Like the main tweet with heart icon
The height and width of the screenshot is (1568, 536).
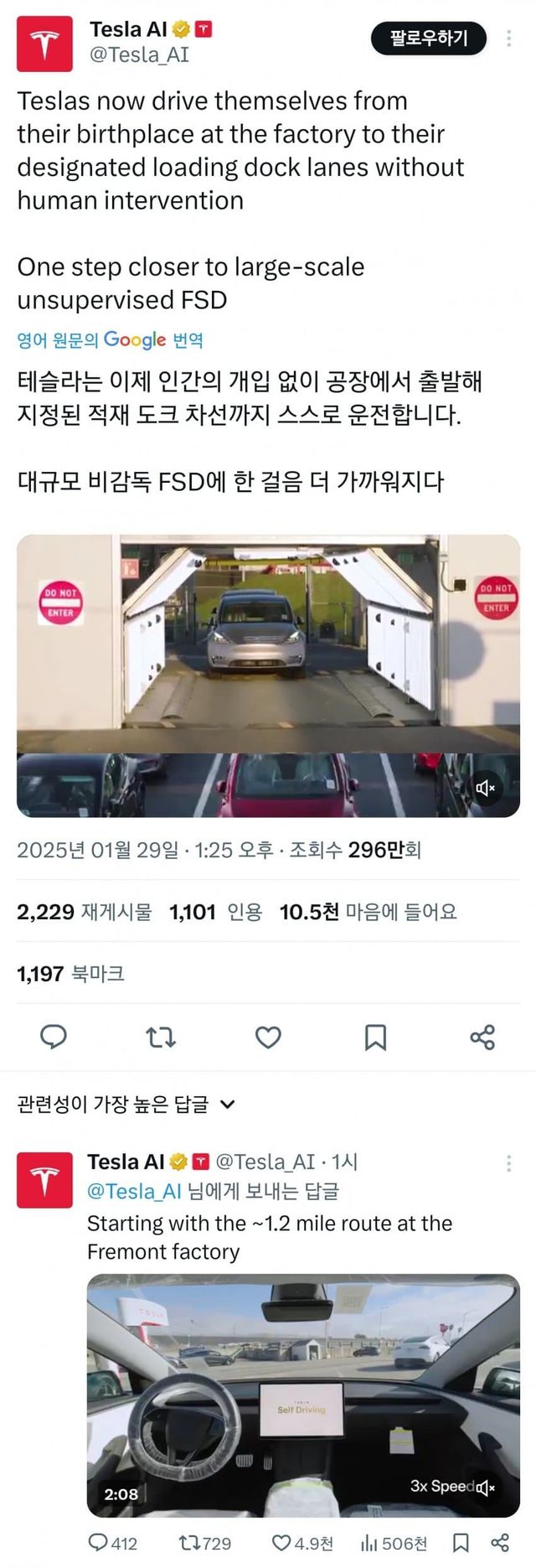click(268, 1038)
